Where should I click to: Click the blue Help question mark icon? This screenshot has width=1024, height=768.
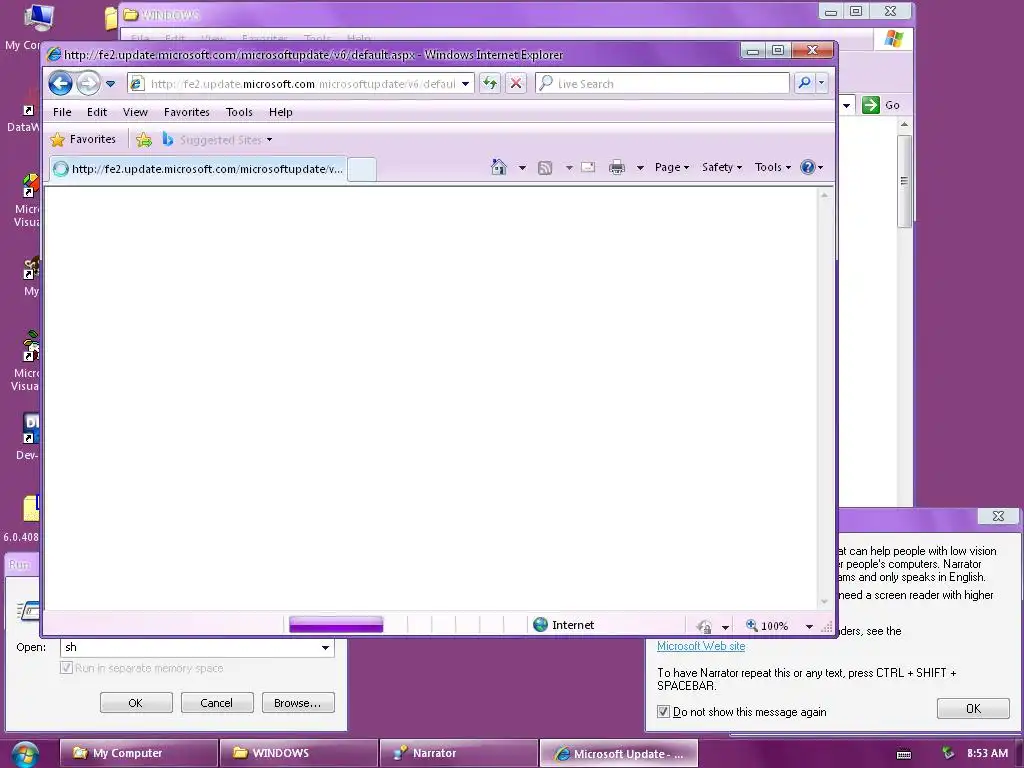click(x=808, y=167)
